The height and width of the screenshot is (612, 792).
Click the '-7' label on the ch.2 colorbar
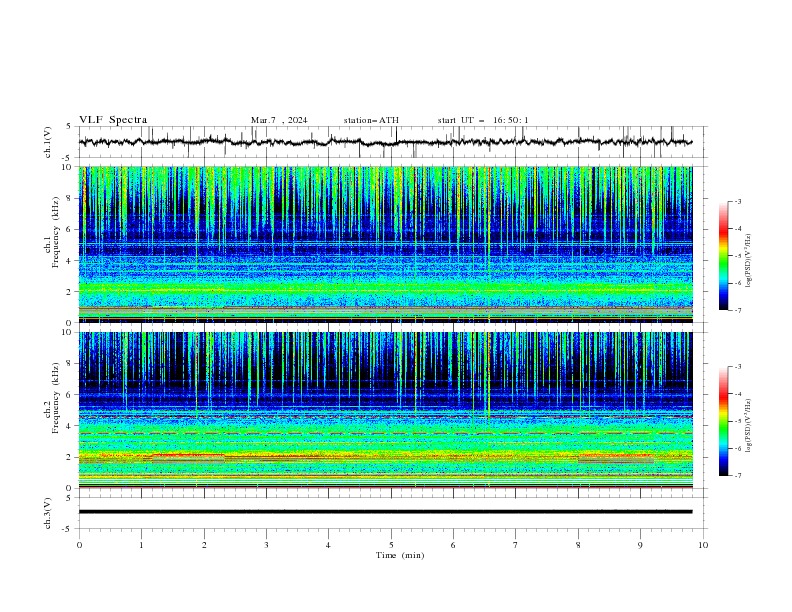click(x=737, y=476)
